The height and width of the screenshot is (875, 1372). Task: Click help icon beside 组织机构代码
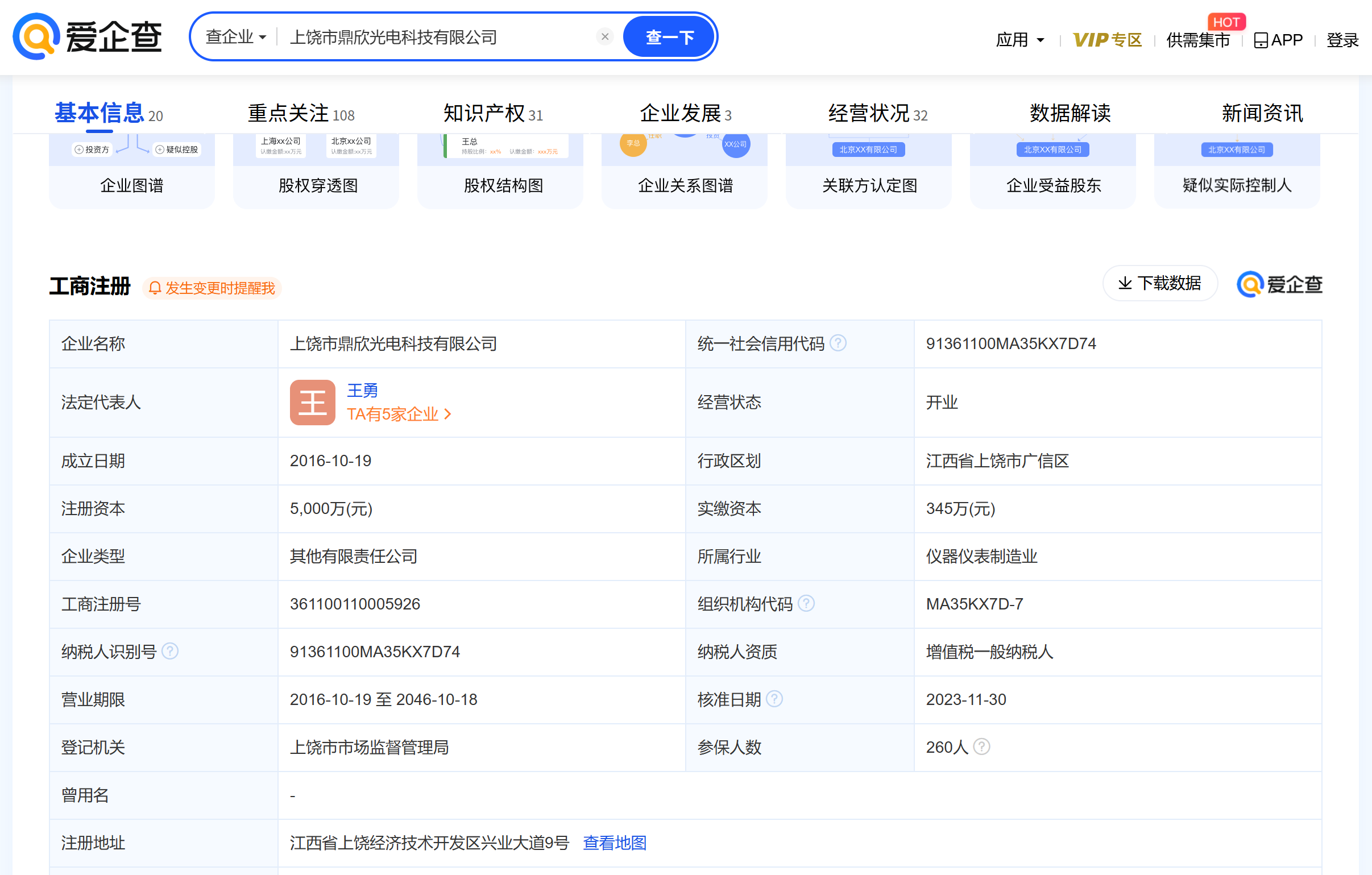[806, 603]
